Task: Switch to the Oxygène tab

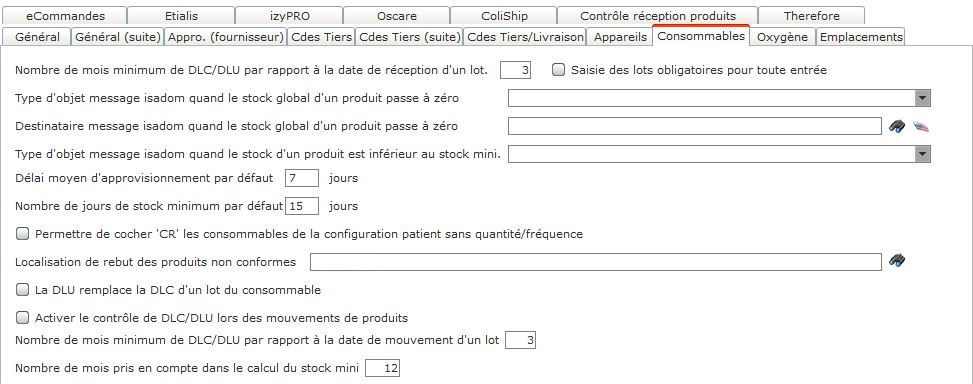Action: [x=782, y=37]
